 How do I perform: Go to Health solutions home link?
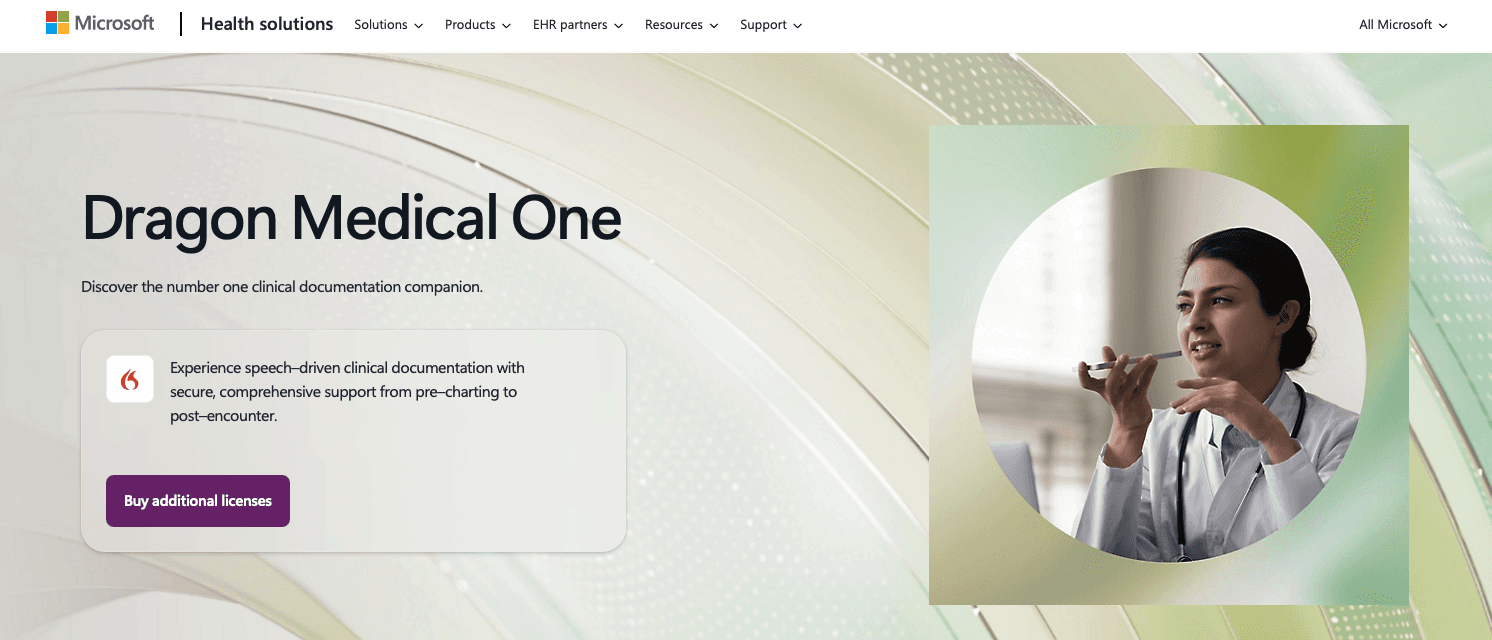pyautogui.click(x=267, y=24)
